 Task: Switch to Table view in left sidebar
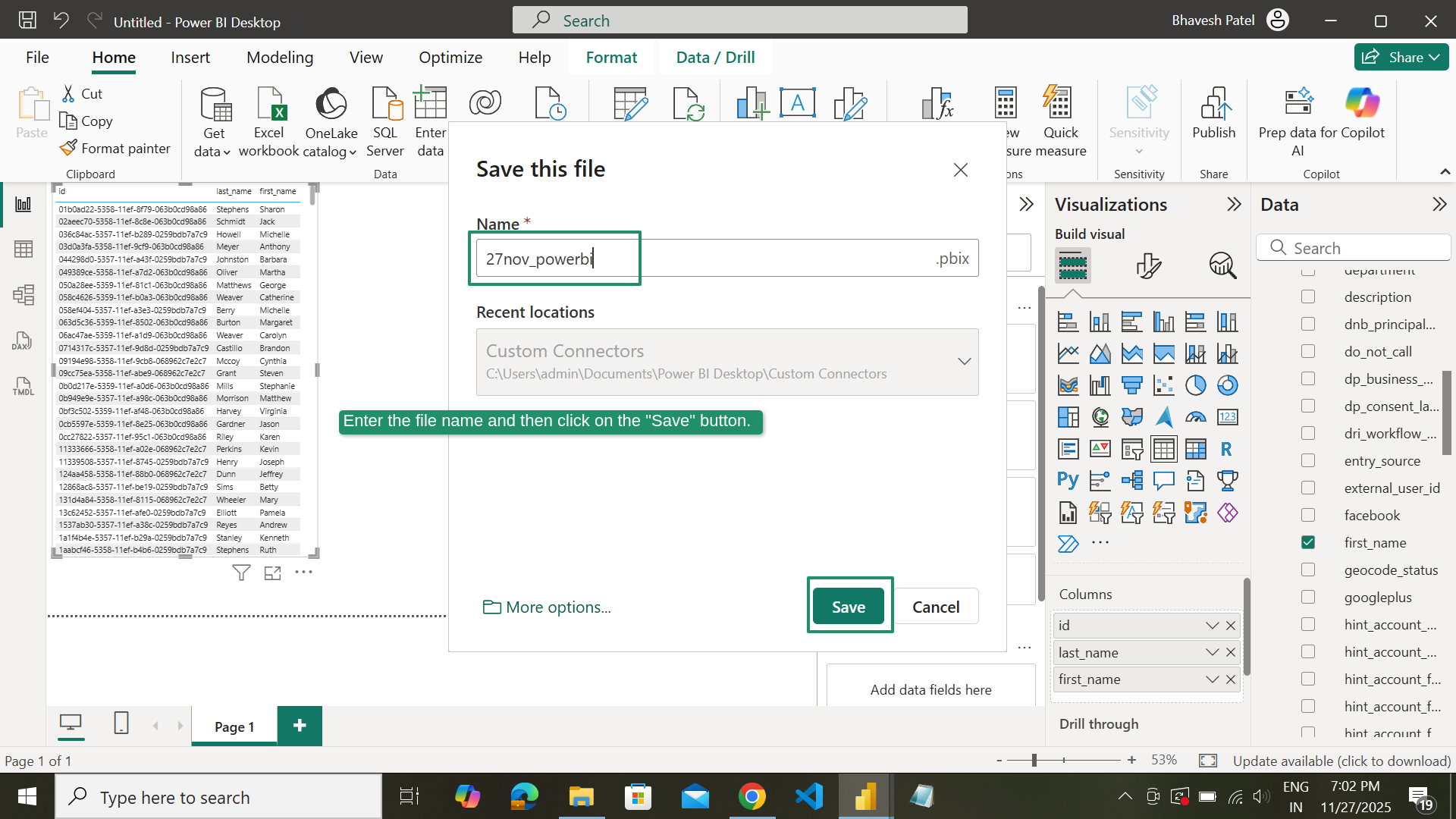(x=24, y=249)
